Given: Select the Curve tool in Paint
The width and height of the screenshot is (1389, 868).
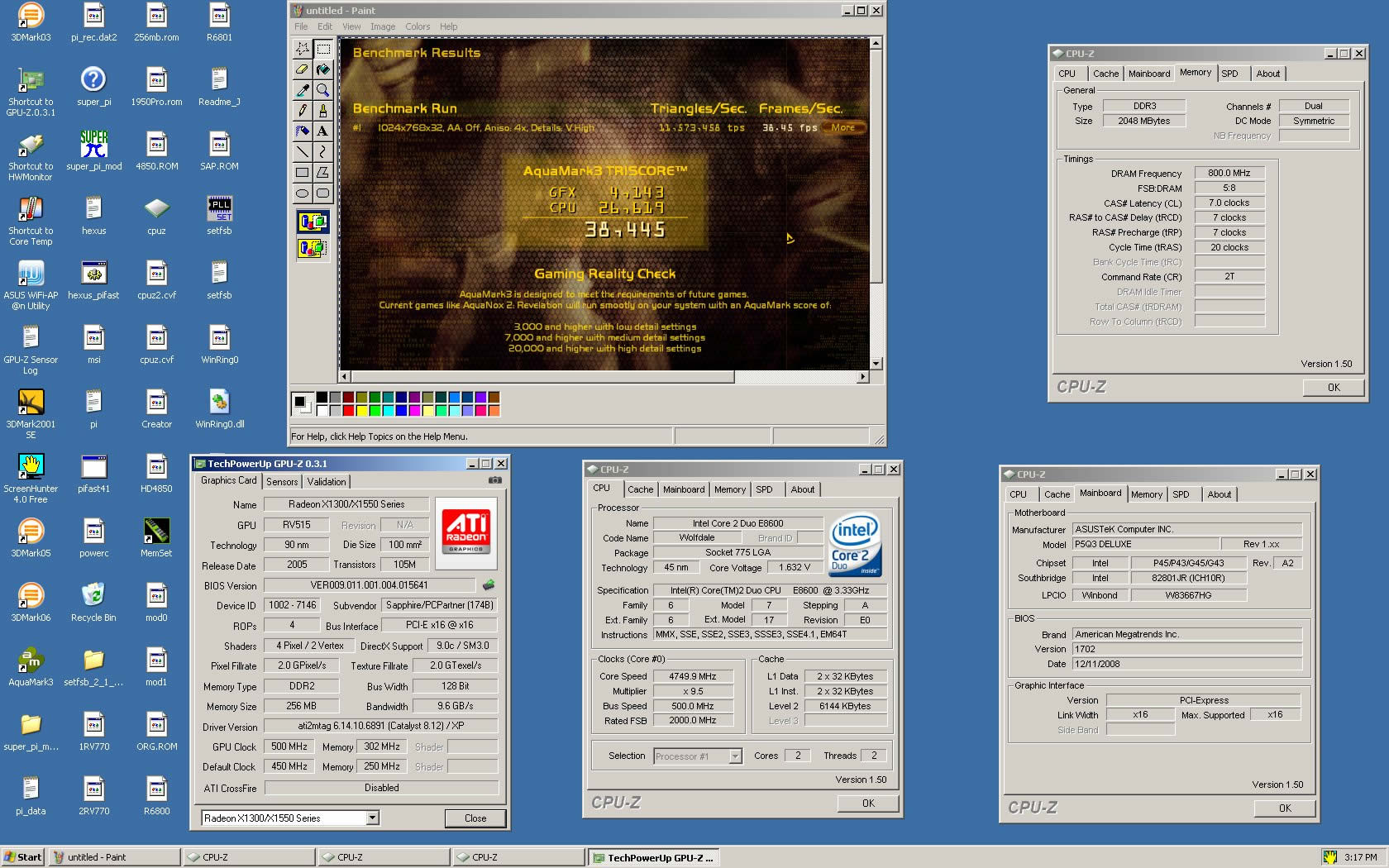Looking at the screenshot, I should [x=323, y=152].
